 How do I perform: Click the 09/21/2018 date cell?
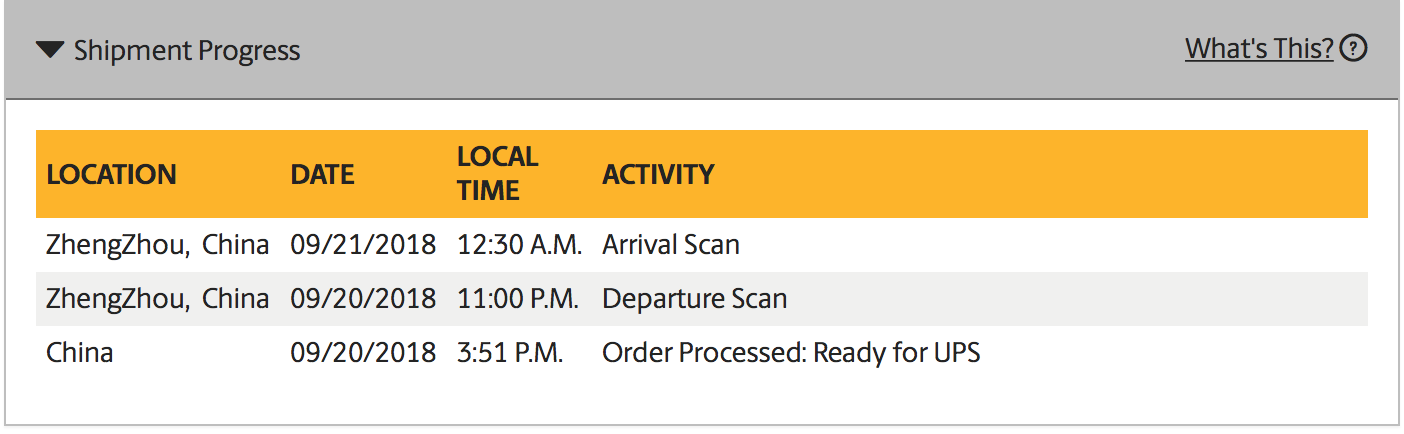point(363,245)
